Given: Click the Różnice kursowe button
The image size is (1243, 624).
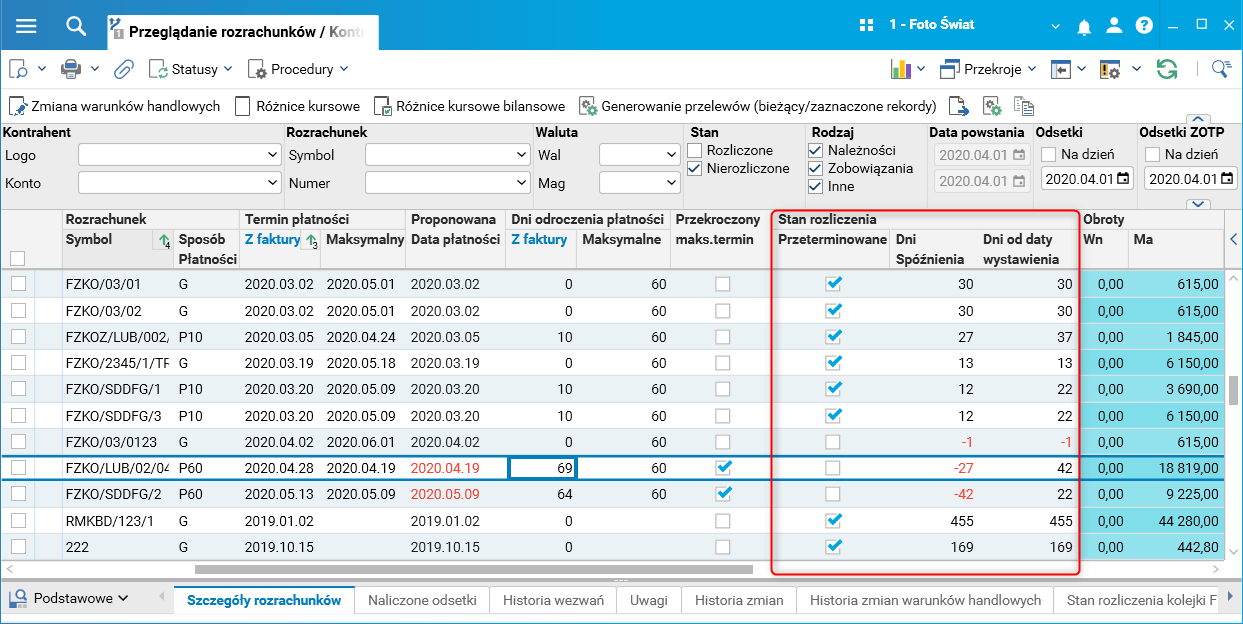Looking at the screenshot, I should click(x=297, y=106).
